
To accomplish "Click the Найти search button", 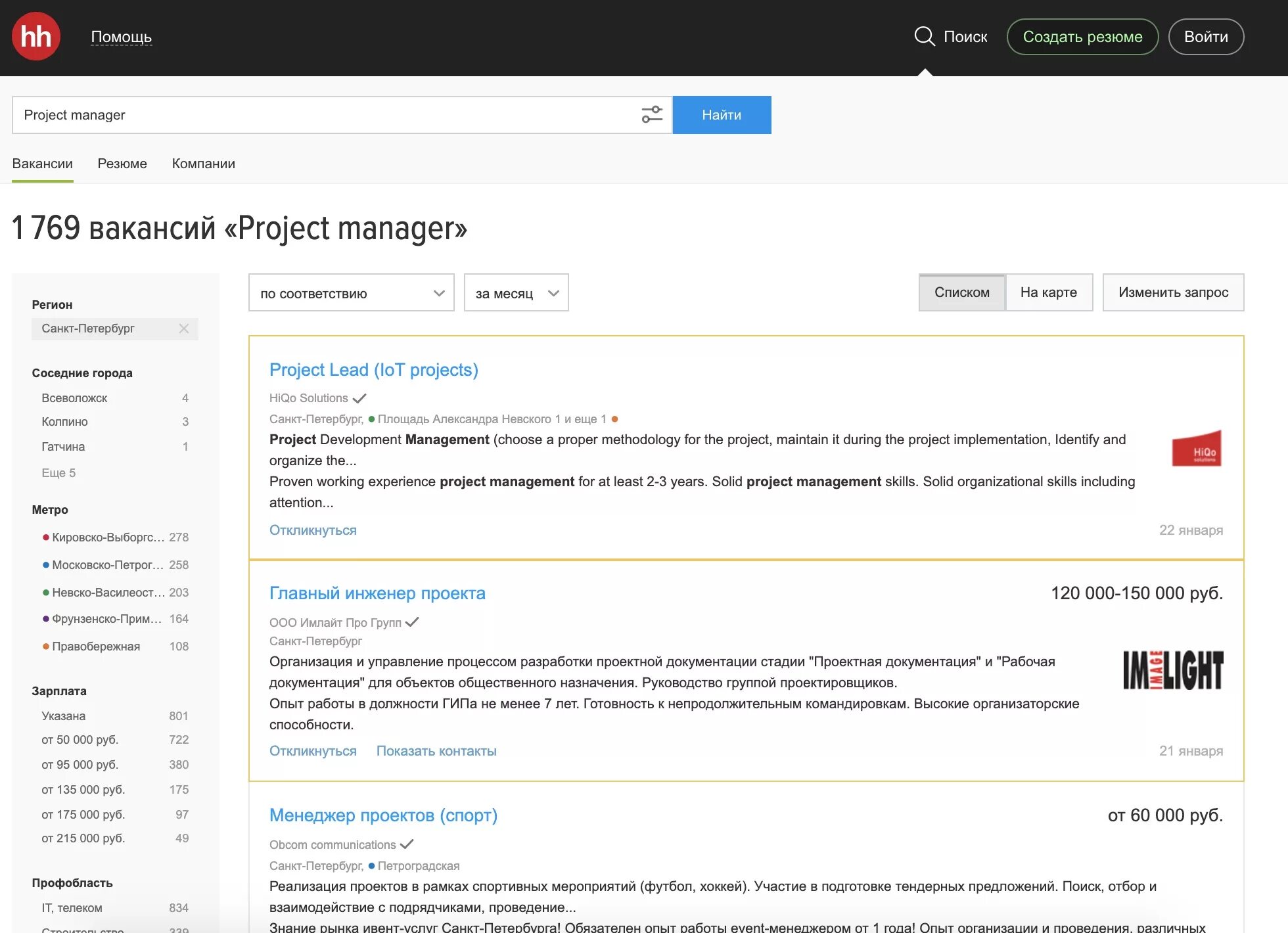I will [x=722, y=115].
